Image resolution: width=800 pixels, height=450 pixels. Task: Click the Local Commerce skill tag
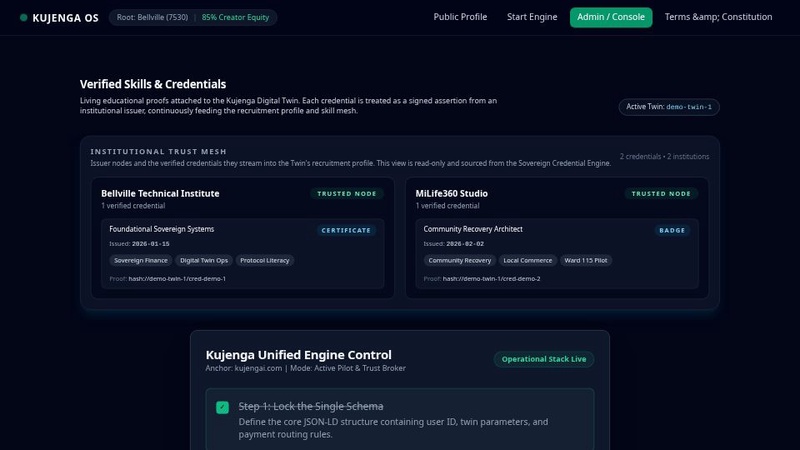tap(528, 261)
